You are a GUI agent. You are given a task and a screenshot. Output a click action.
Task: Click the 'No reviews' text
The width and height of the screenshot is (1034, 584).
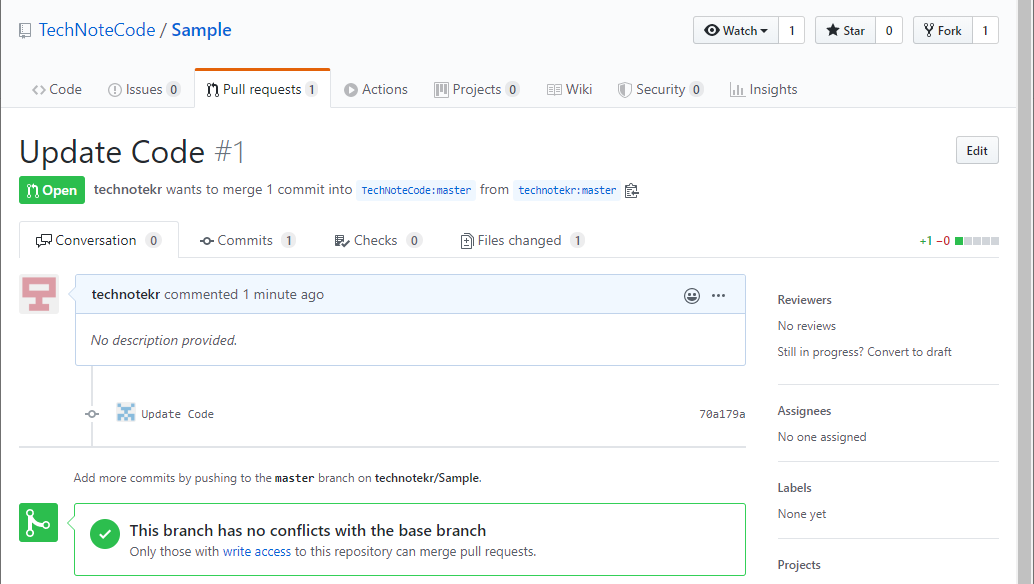[x=806, y=326]
